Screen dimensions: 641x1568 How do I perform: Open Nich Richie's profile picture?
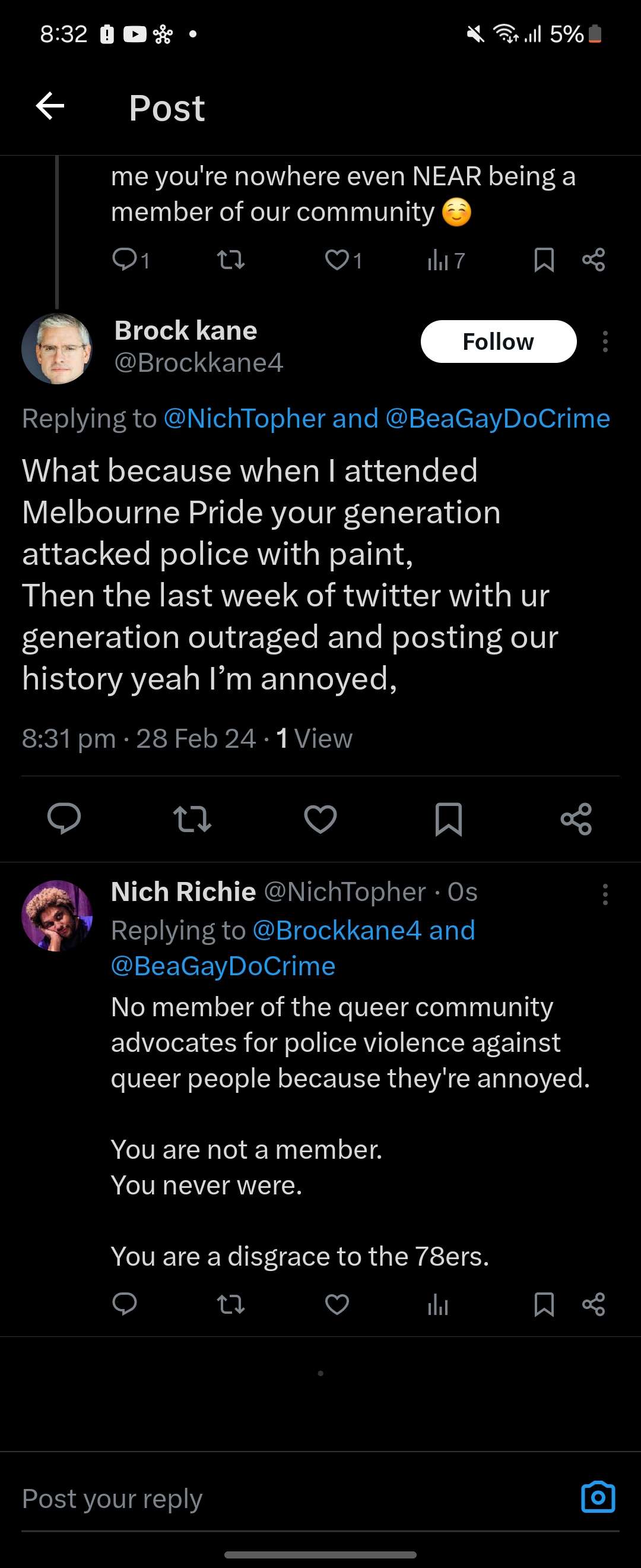[56, 915]
